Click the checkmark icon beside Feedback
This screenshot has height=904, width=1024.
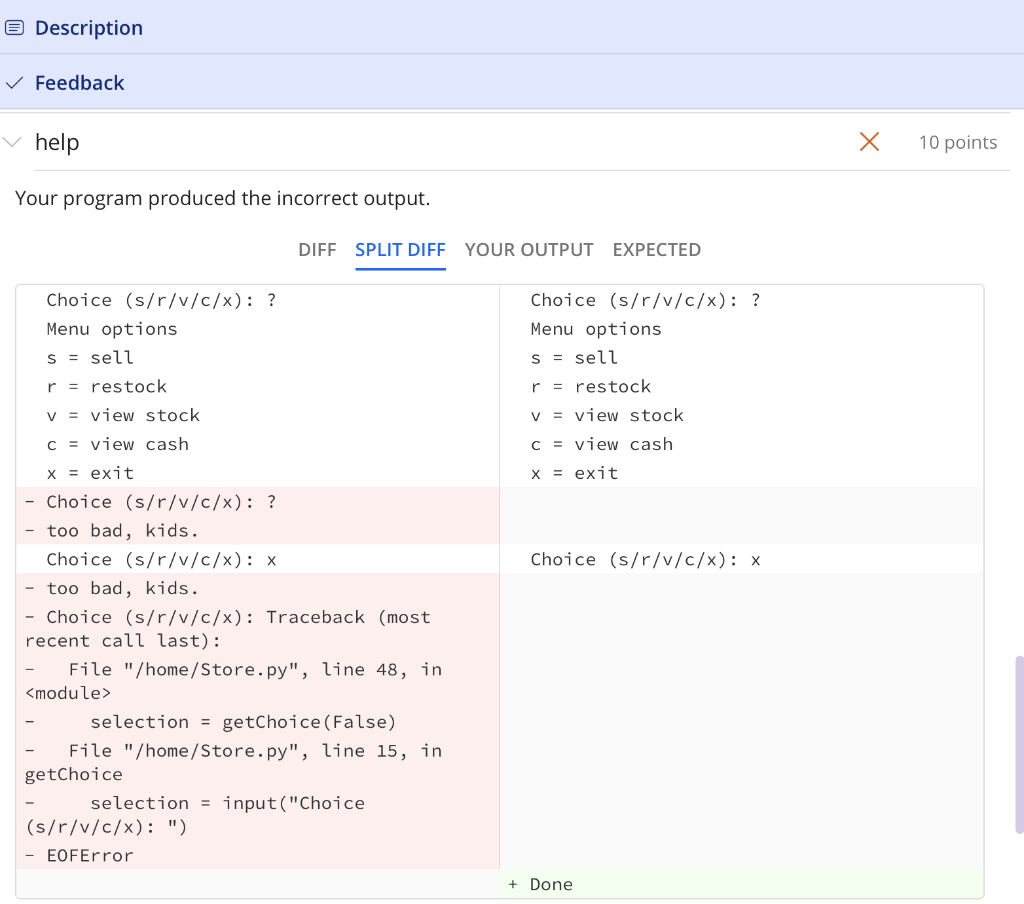pyautogui.click(x=14, y=82)
